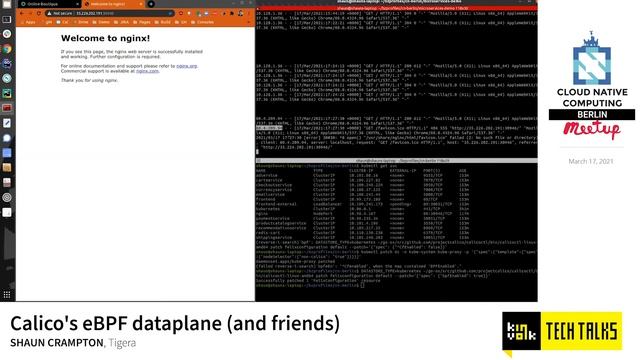The height and width of the screenshot is (360, 640).
Task: Click the terminal prompt cursor at bottom
Action: (x=362, y=285)
